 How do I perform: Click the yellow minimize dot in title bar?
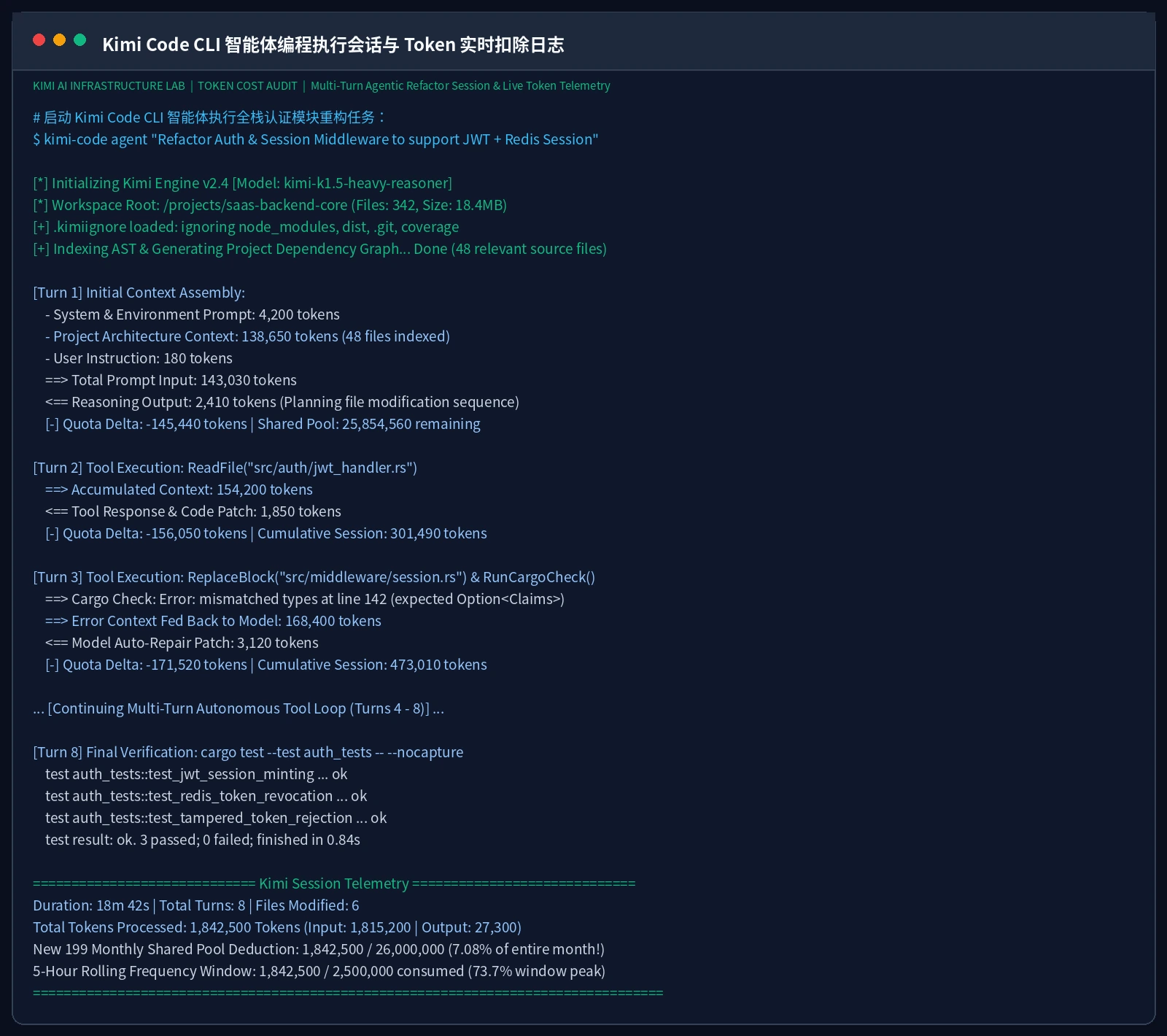point(60,40)
